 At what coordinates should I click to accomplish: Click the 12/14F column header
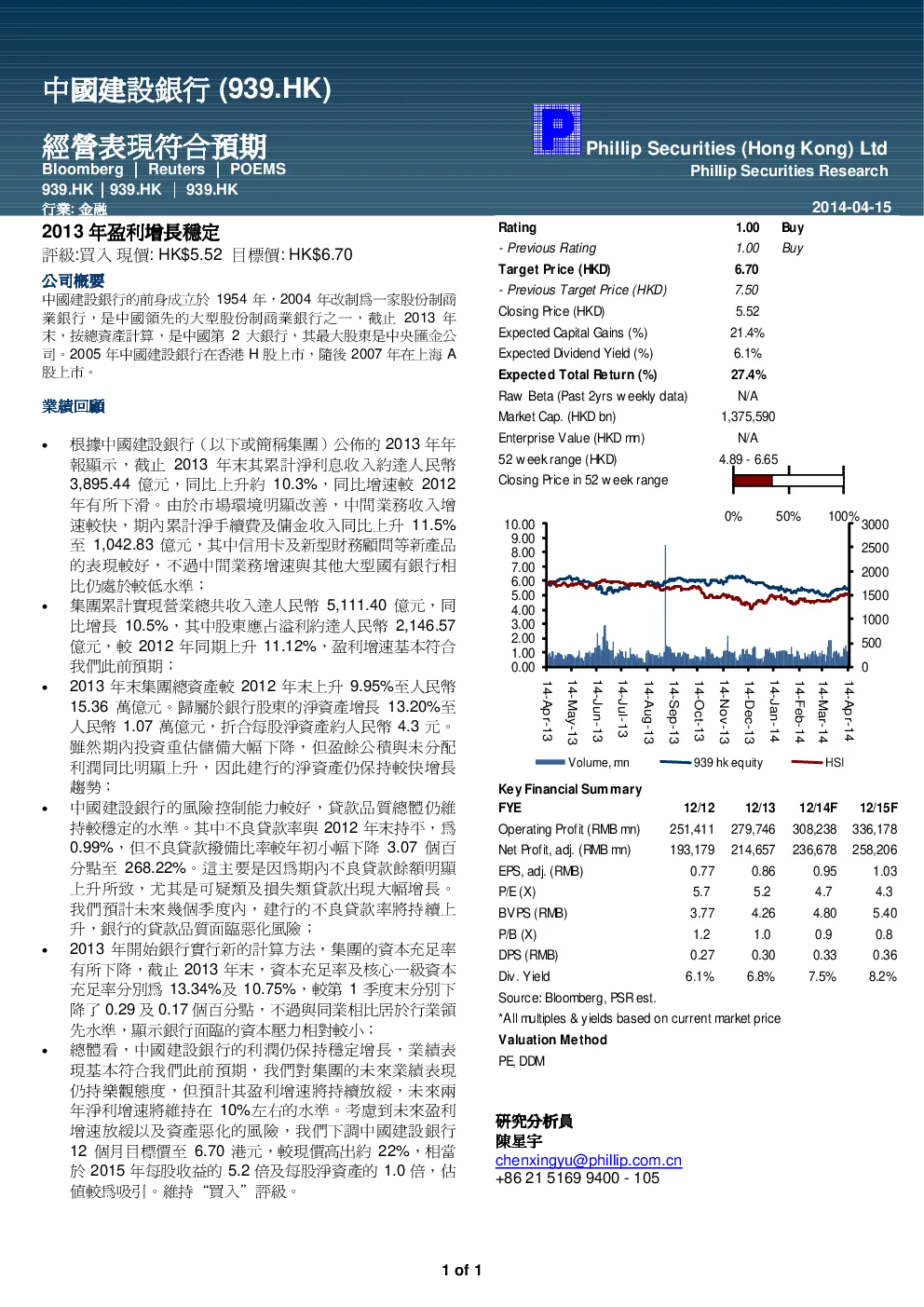tap(818, 808)
